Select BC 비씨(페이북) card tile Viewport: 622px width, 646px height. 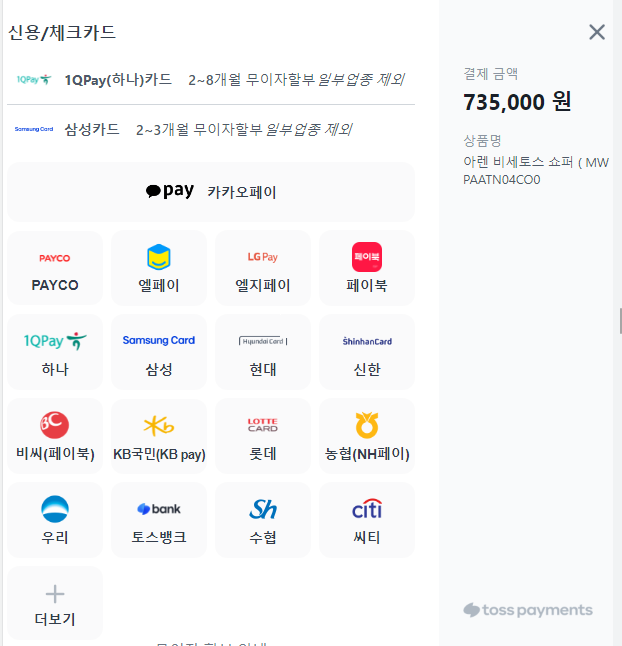coord(55,436)
